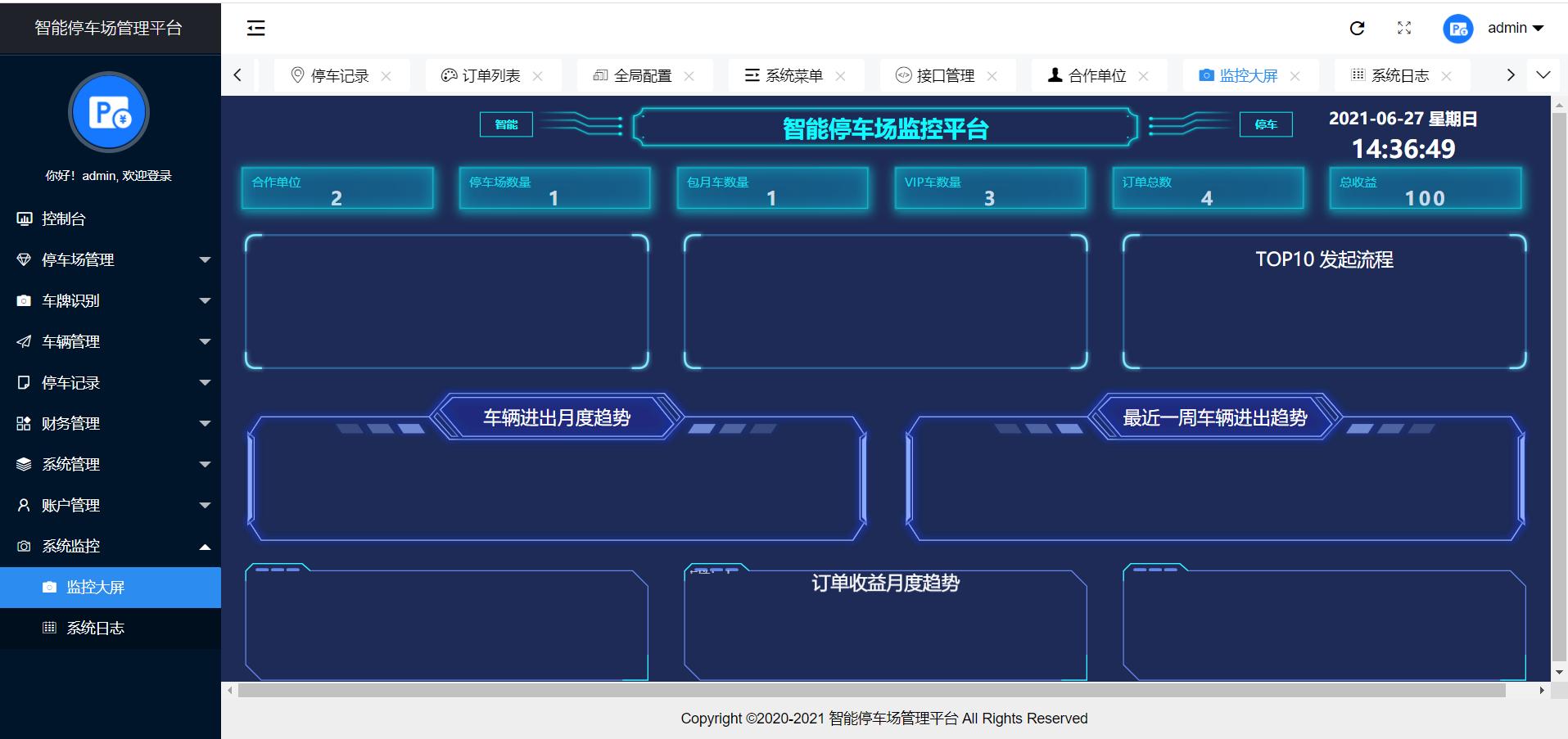Click the 车辆管理 send icon in sidebar
The image size is (1568, 739).
pyautogui.click(x=23, y=341)
